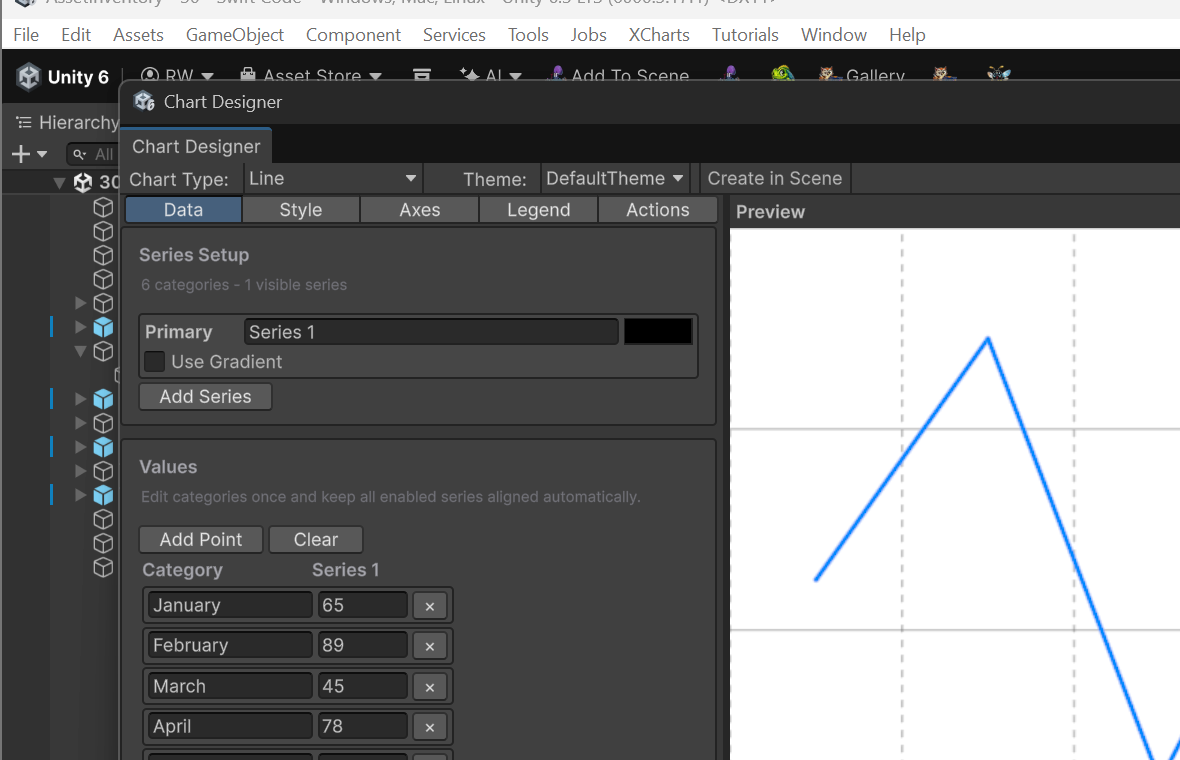Viewport: 1180px width, 760px height.
Task: Switch to the Legend tab
Action: 539,210
